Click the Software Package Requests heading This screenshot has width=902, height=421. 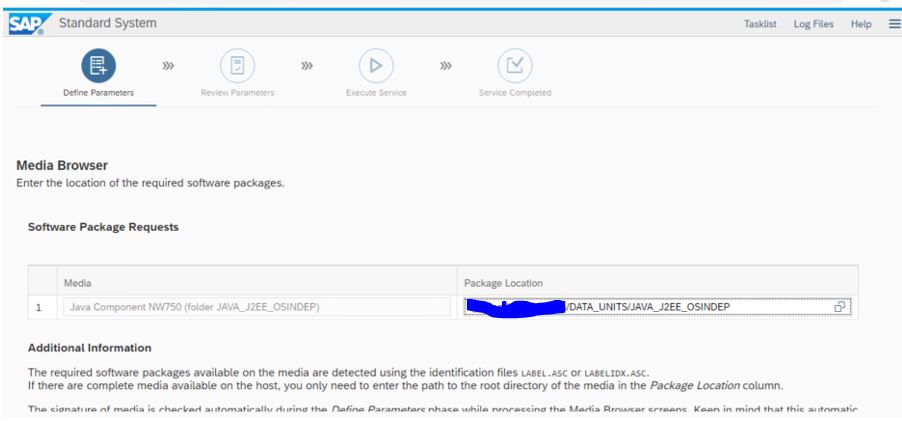(x=104, y=227)
